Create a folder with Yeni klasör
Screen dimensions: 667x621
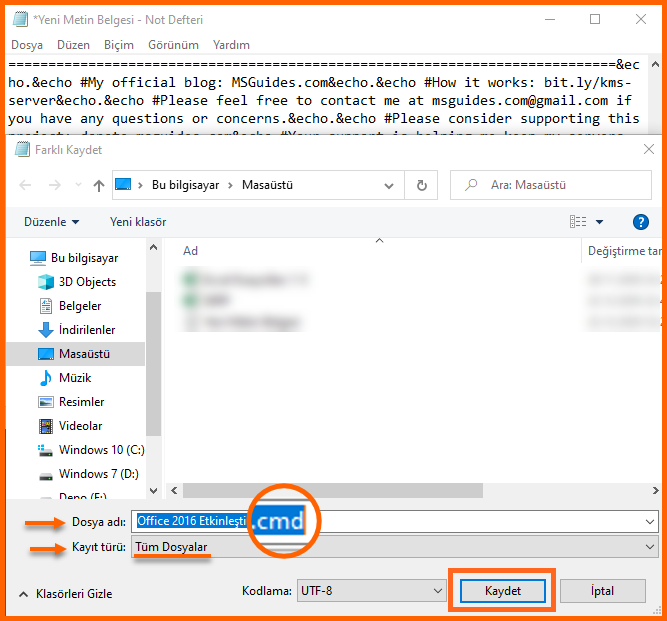pyautogui.click(x=138, y=222)
